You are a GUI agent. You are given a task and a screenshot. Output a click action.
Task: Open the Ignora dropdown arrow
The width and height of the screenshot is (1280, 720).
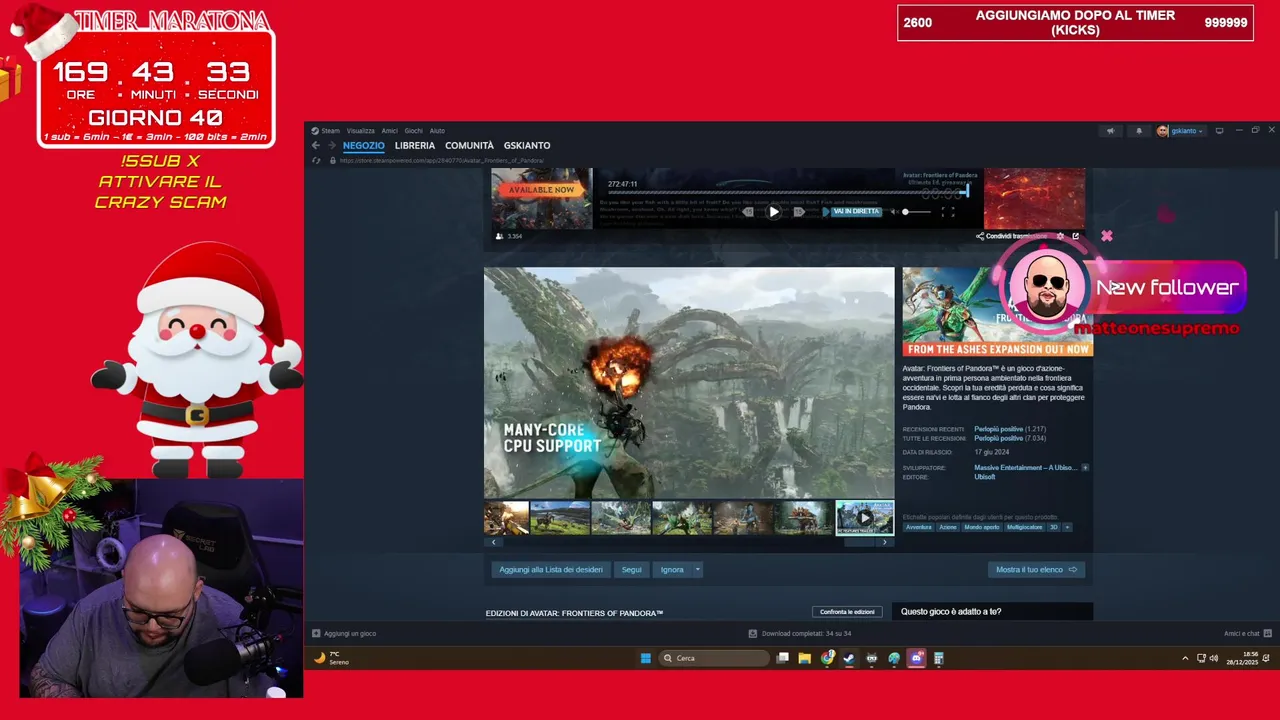pyautogui.click(x=697, y=570)
